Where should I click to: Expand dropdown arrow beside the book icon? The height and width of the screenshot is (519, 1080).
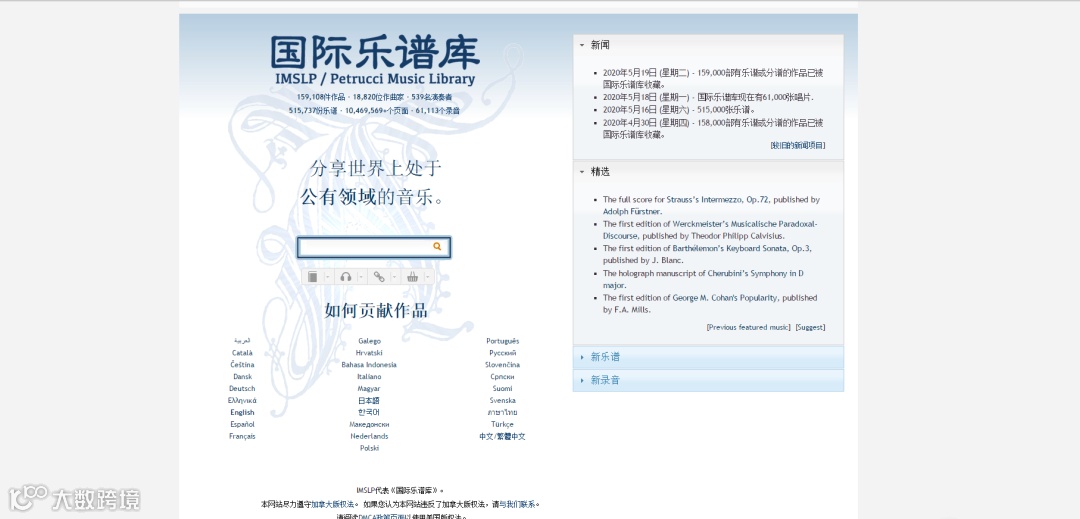pyautogui.click(x=327, y=277)
